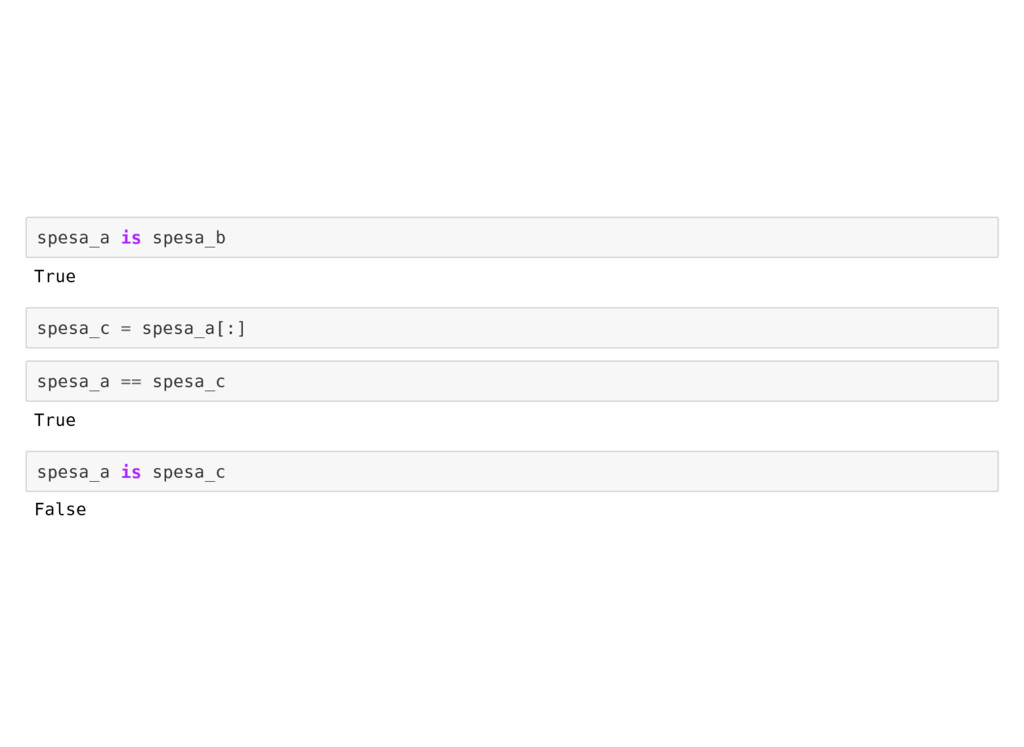This screenshot has width=1024, height=747.
Task: Select the cell containing spesa_c = spesa_a[:]
Action: 512,328
